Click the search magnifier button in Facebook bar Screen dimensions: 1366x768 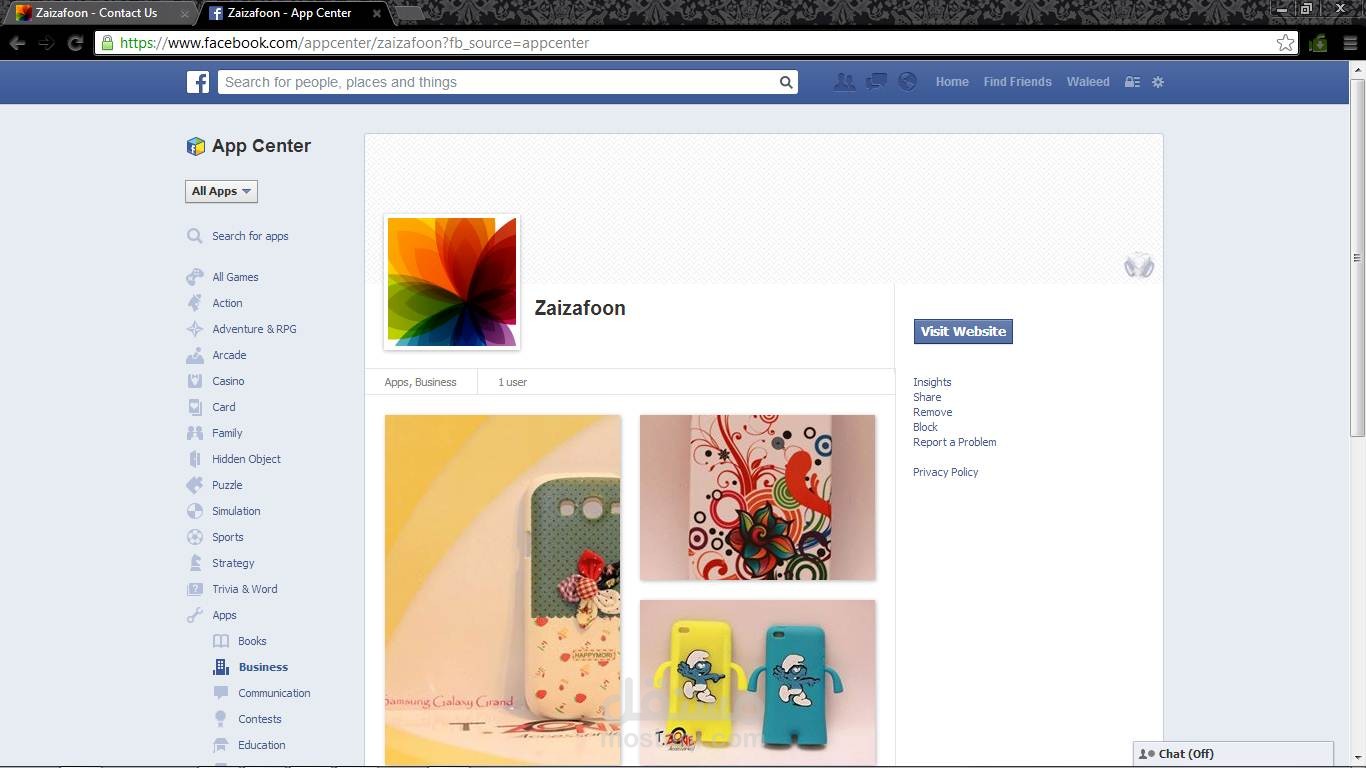[x=786, y=82]
